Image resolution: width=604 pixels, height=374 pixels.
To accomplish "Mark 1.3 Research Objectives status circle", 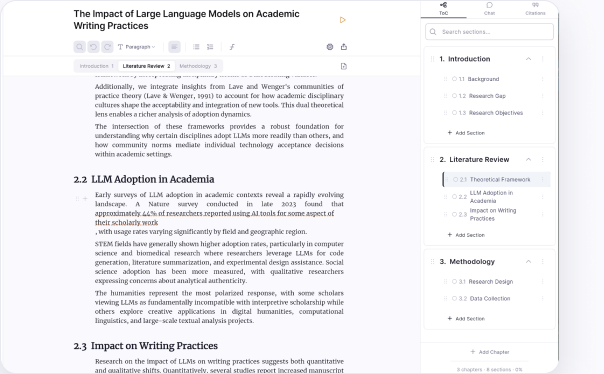I will tap(455, 113).
